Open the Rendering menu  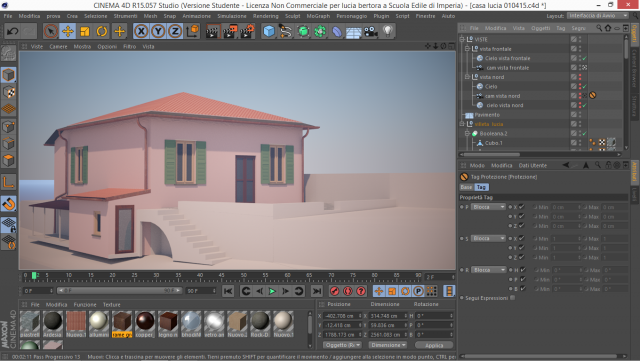(265, 16)
